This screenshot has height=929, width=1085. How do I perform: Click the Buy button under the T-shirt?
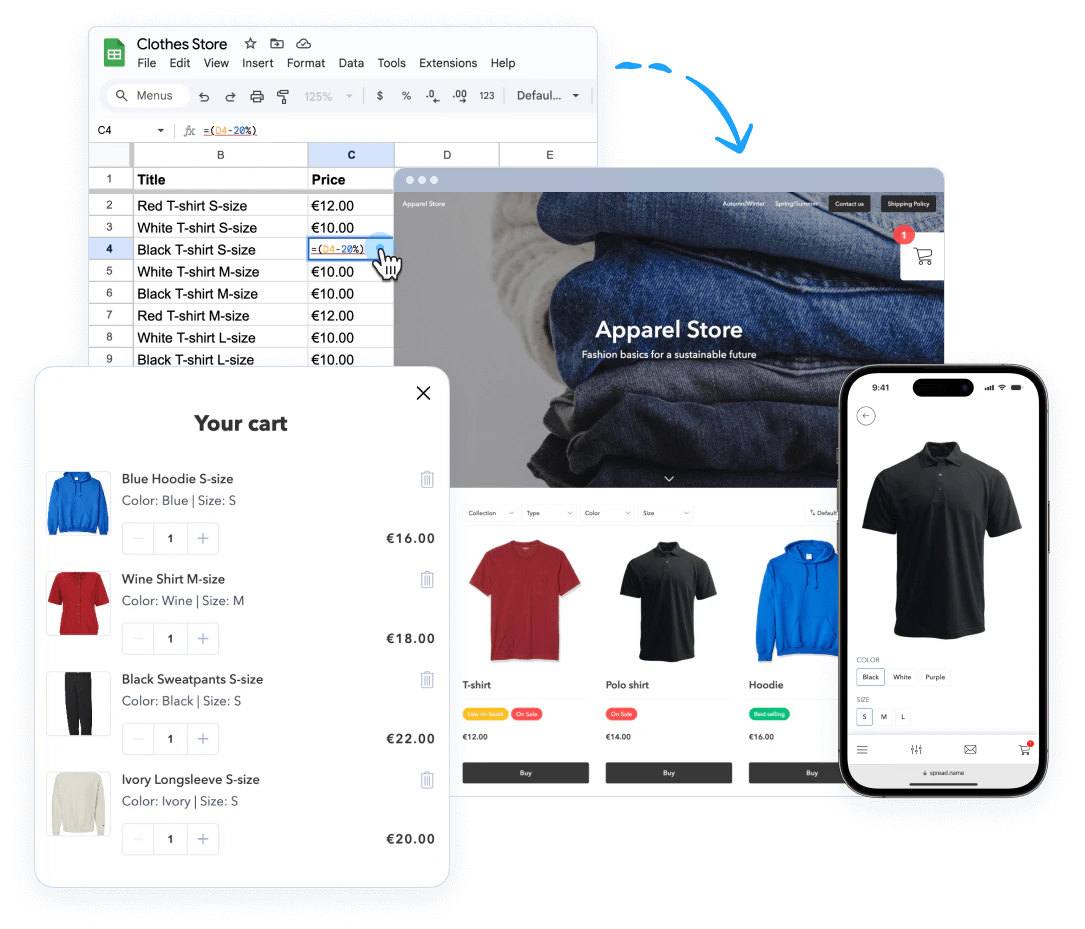[x=525, y=772]
